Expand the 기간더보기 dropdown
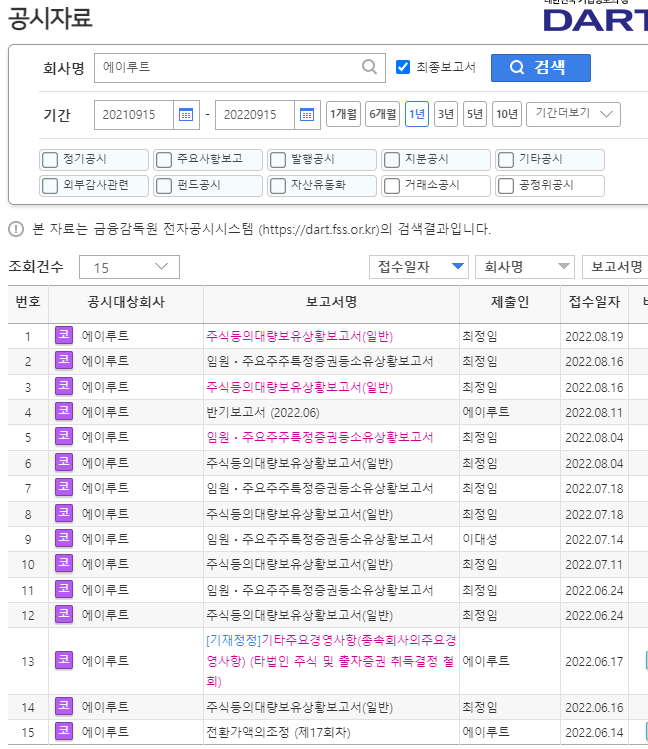Viewport: 648px width, 749px height. (573, 114)
